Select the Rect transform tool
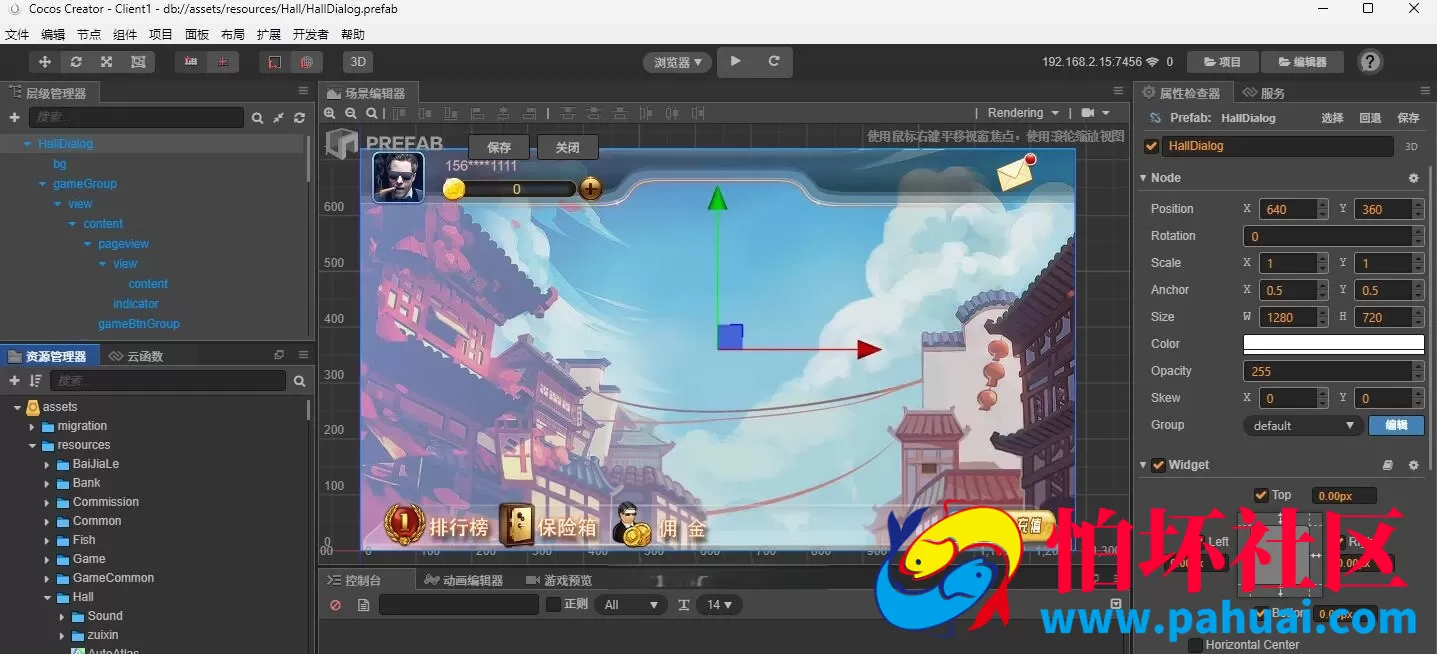Screen dimensions: 1437x654 [x=138, y=62]
